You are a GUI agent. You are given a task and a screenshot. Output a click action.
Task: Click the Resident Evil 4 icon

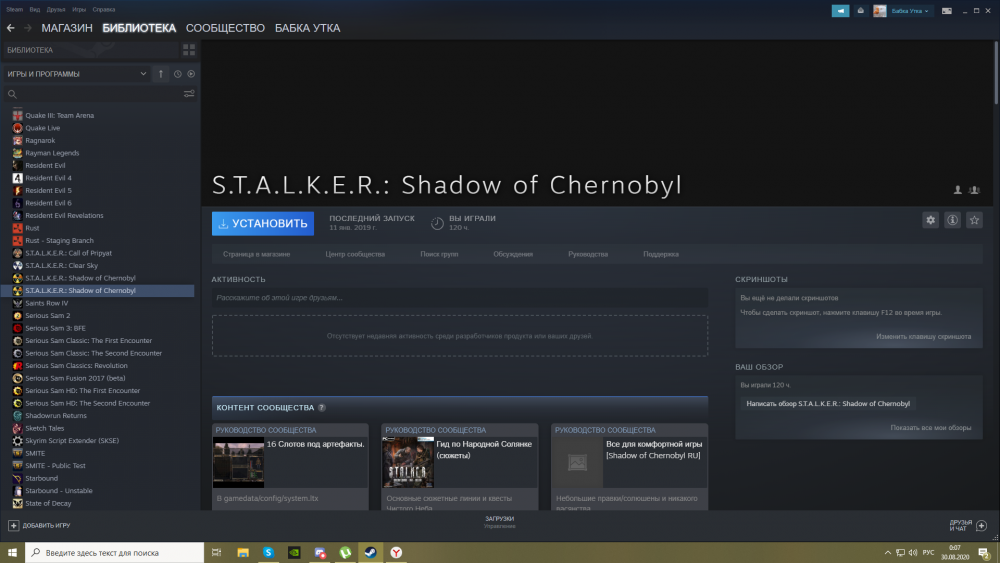(x=17, y=178)
